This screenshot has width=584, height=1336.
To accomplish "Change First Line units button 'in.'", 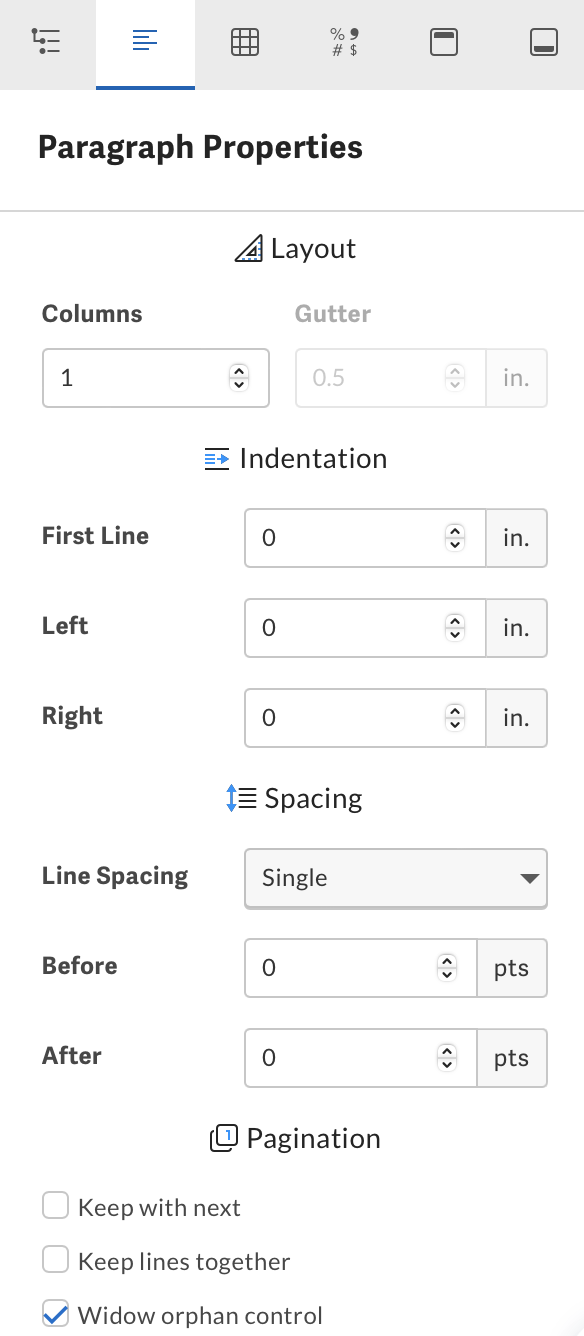I will point(516,538).
